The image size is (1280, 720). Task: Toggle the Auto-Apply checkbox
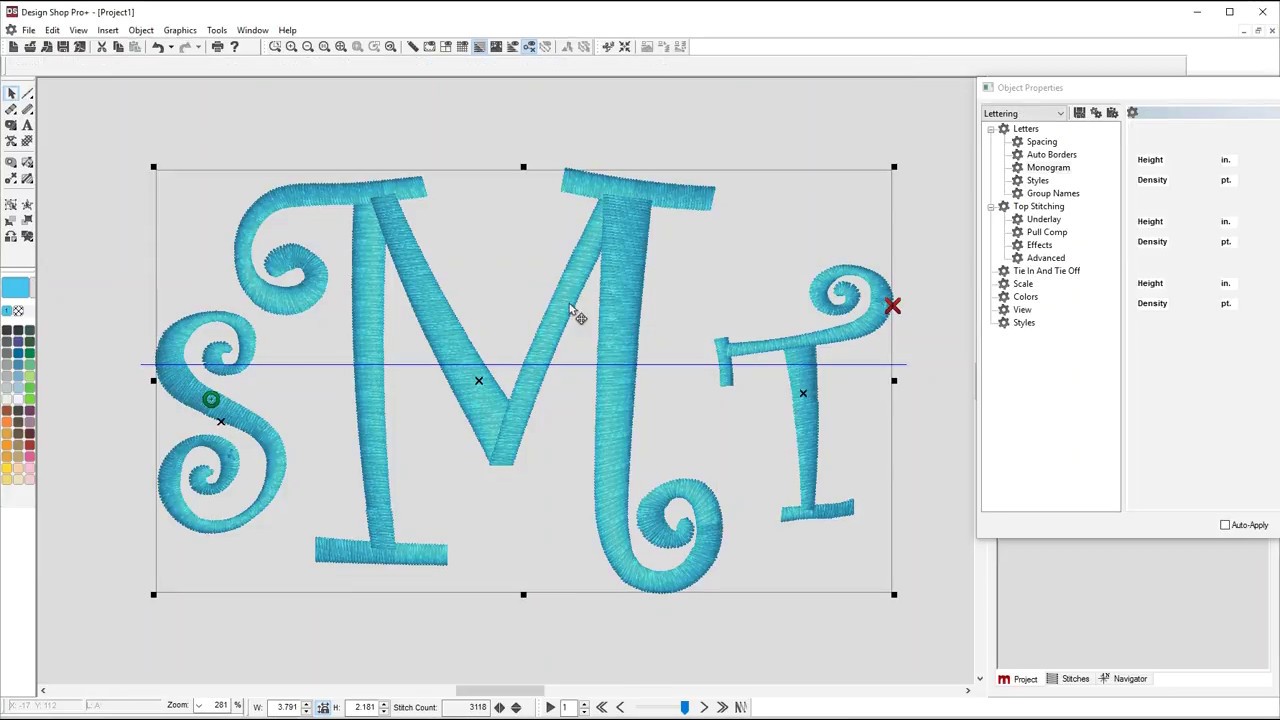pos(1225,525)
